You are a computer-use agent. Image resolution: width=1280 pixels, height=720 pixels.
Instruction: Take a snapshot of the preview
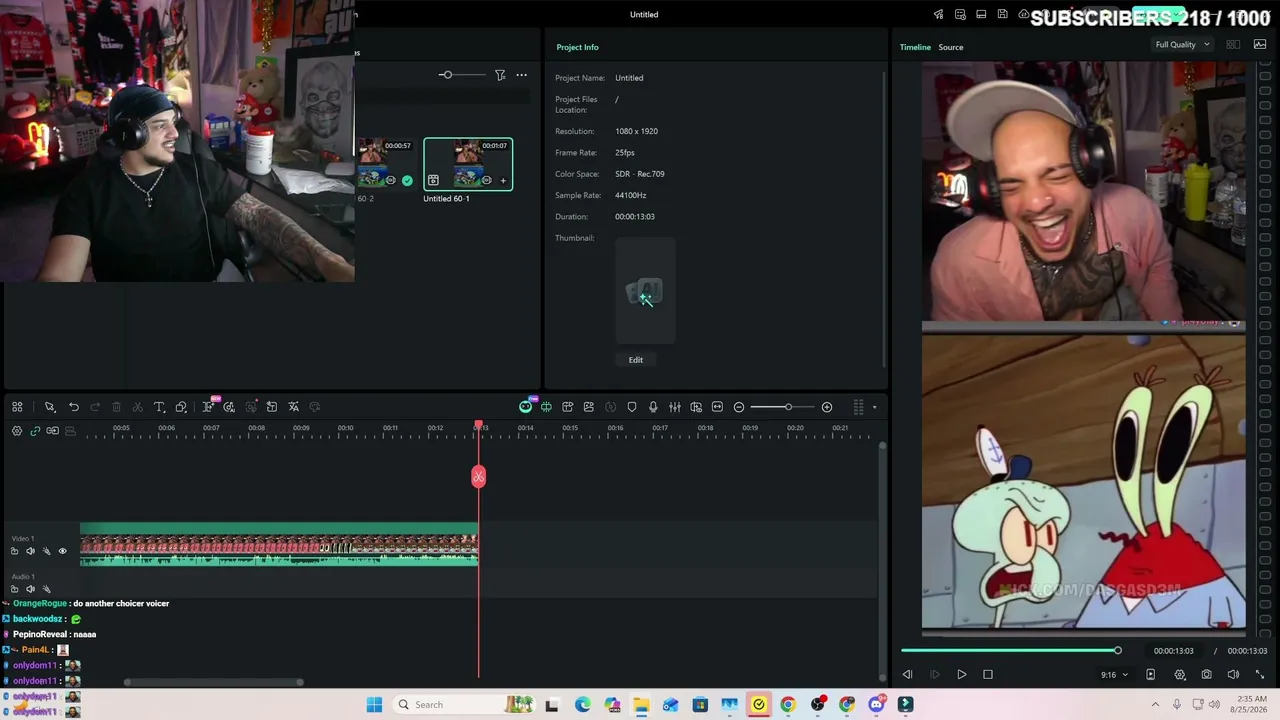1207,675
